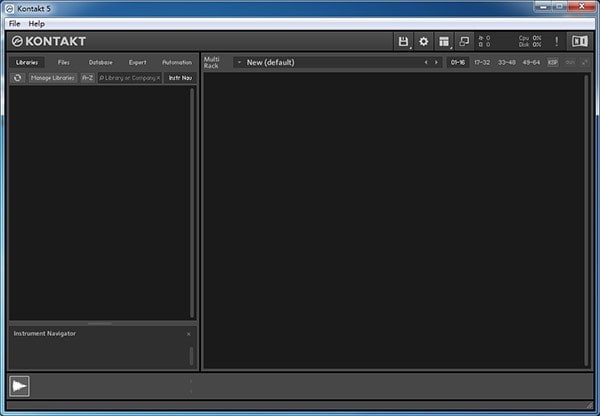Click the Kontakt logo in header

pyautogui.click(x=49, y=41)
